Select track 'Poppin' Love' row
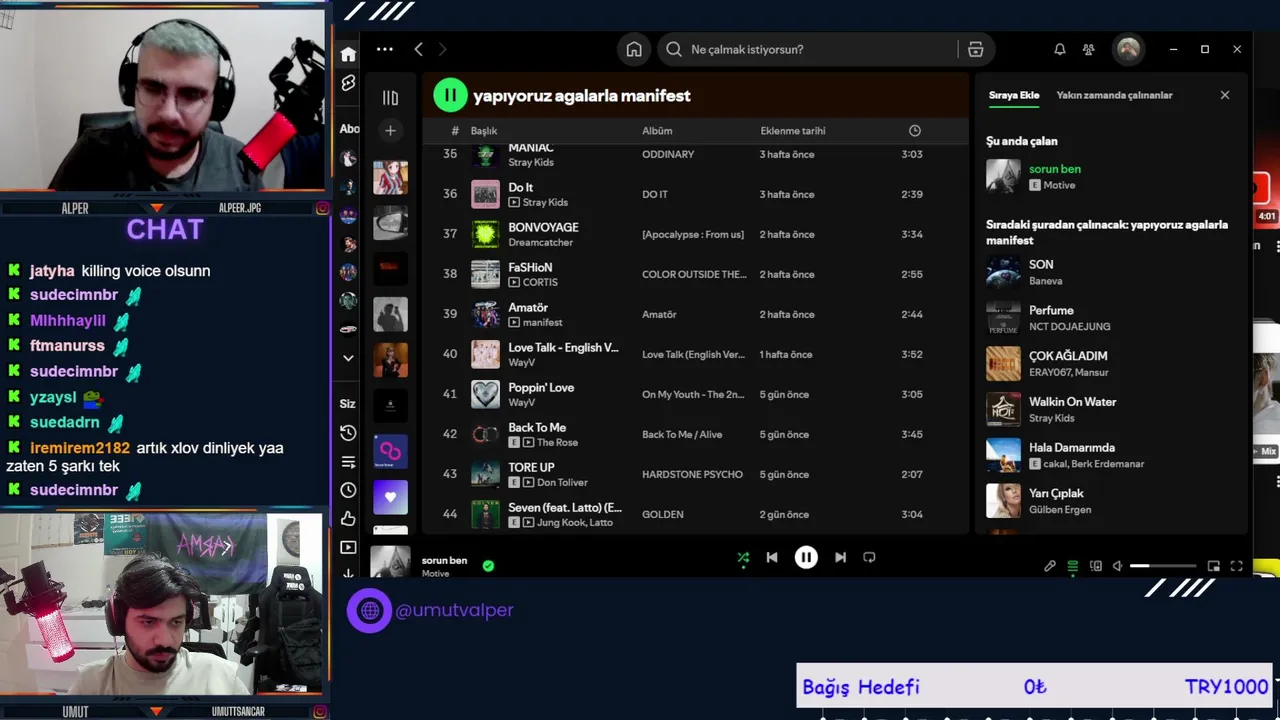 (x=695, y=394)
